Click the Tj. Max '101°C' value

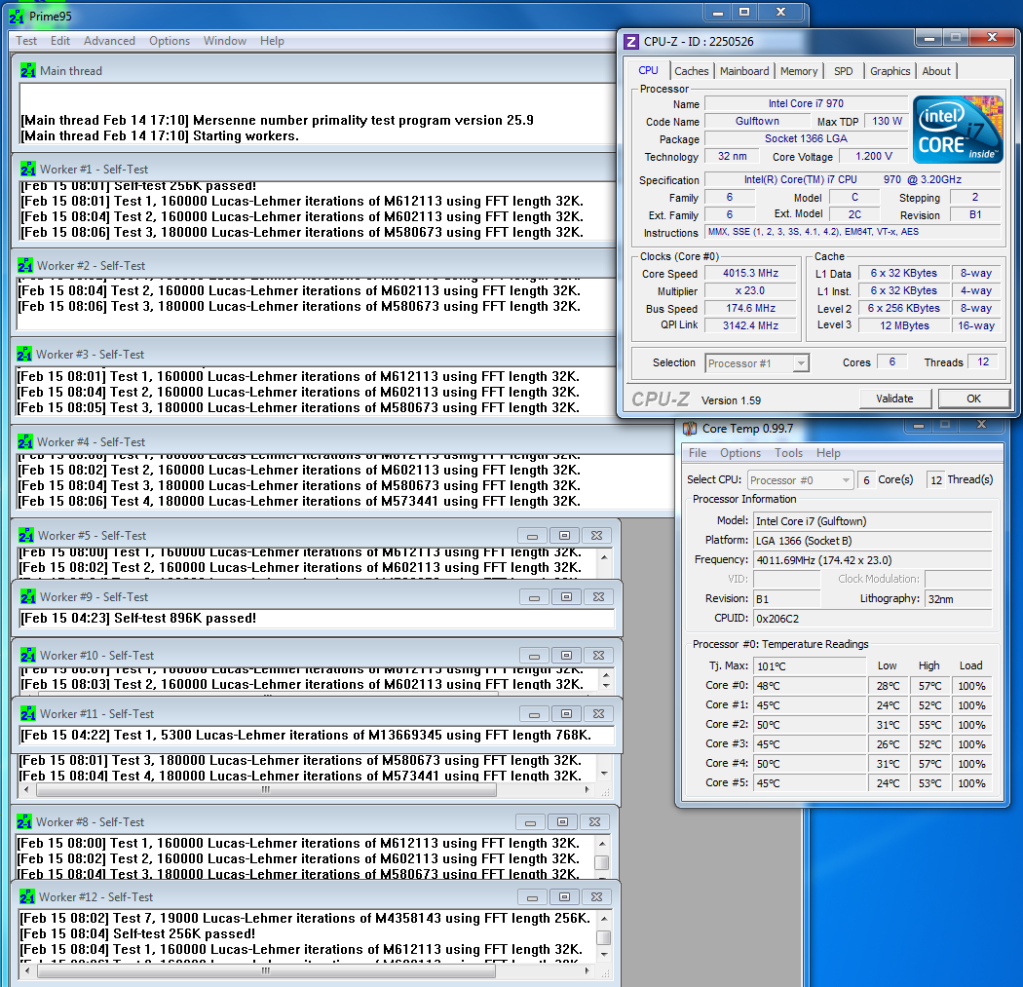click(x=810, y=666)
